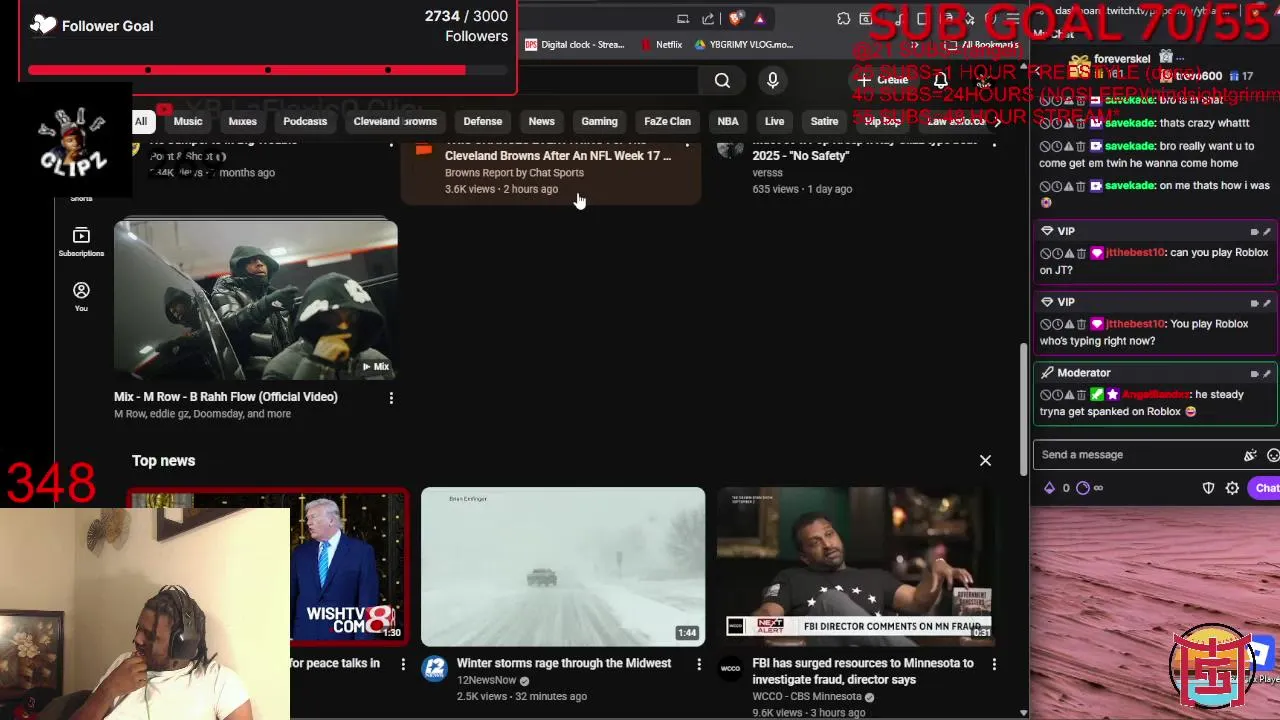The width and height of the screenshot is (1280, 720).
Task: Close the Top news shelf
Action: 985,460
